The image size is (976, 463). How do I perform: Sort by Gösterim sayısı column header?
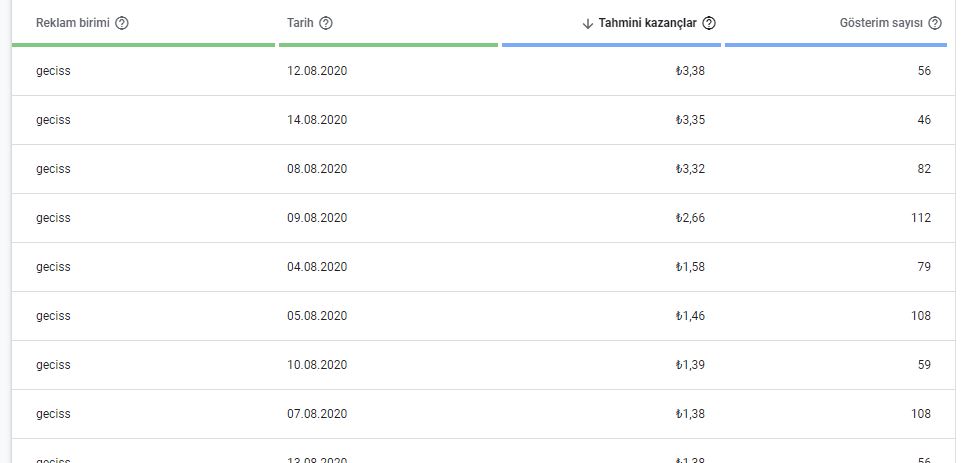coord(881,23)
